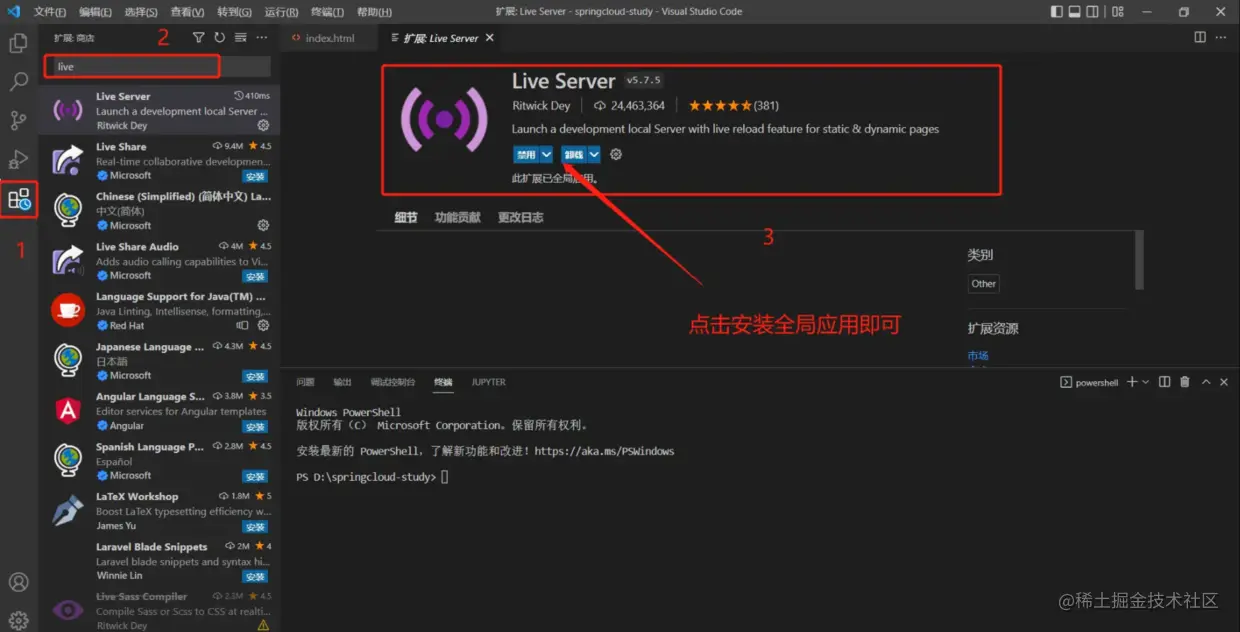Add a new terminal with plus icon
Image resolution: width=1240 pixels, height=632 pixels.
point(1132,382)
